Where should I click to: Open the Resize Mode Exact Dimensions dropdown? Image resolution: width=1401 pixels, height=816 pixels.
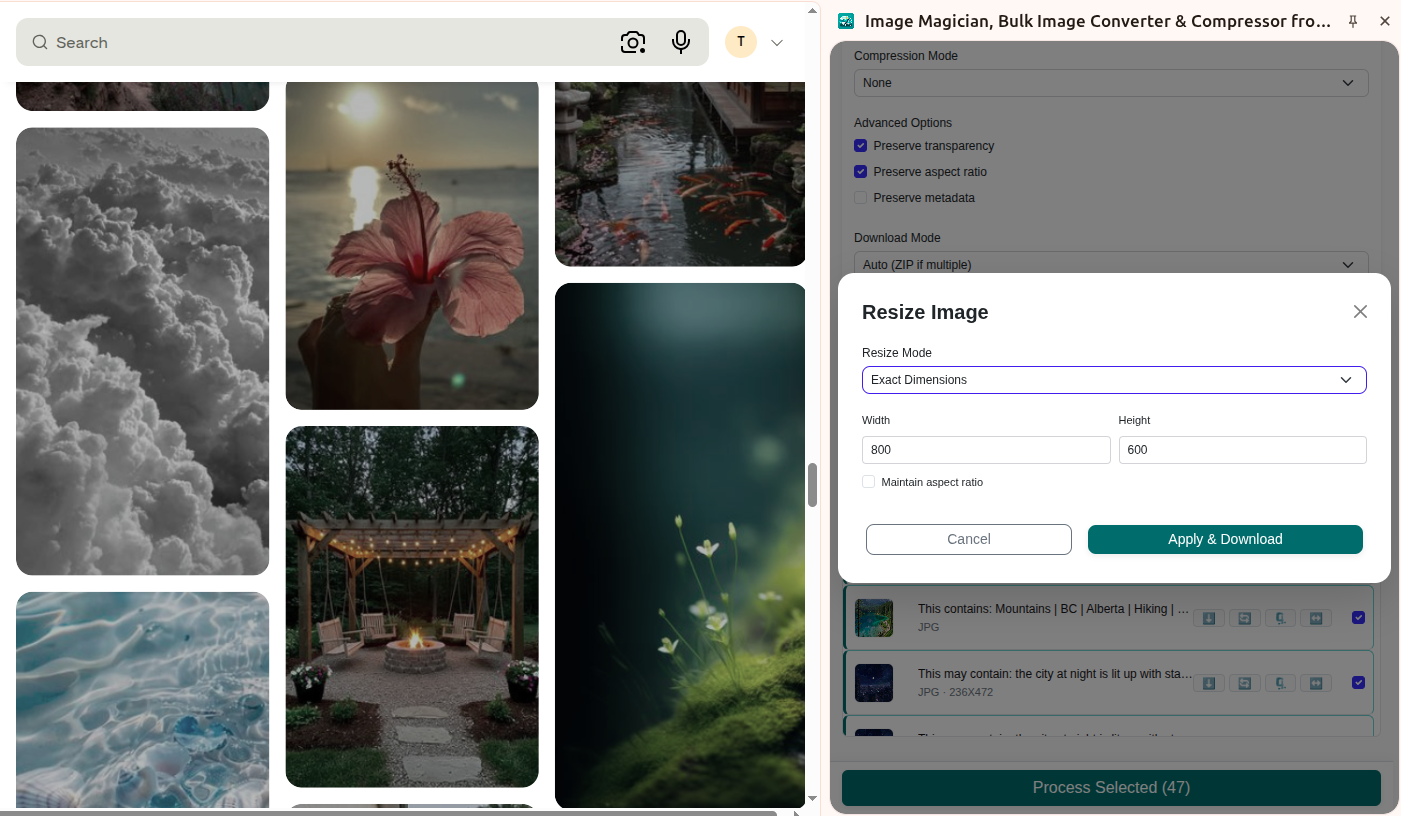click(x=1114, y=380)
